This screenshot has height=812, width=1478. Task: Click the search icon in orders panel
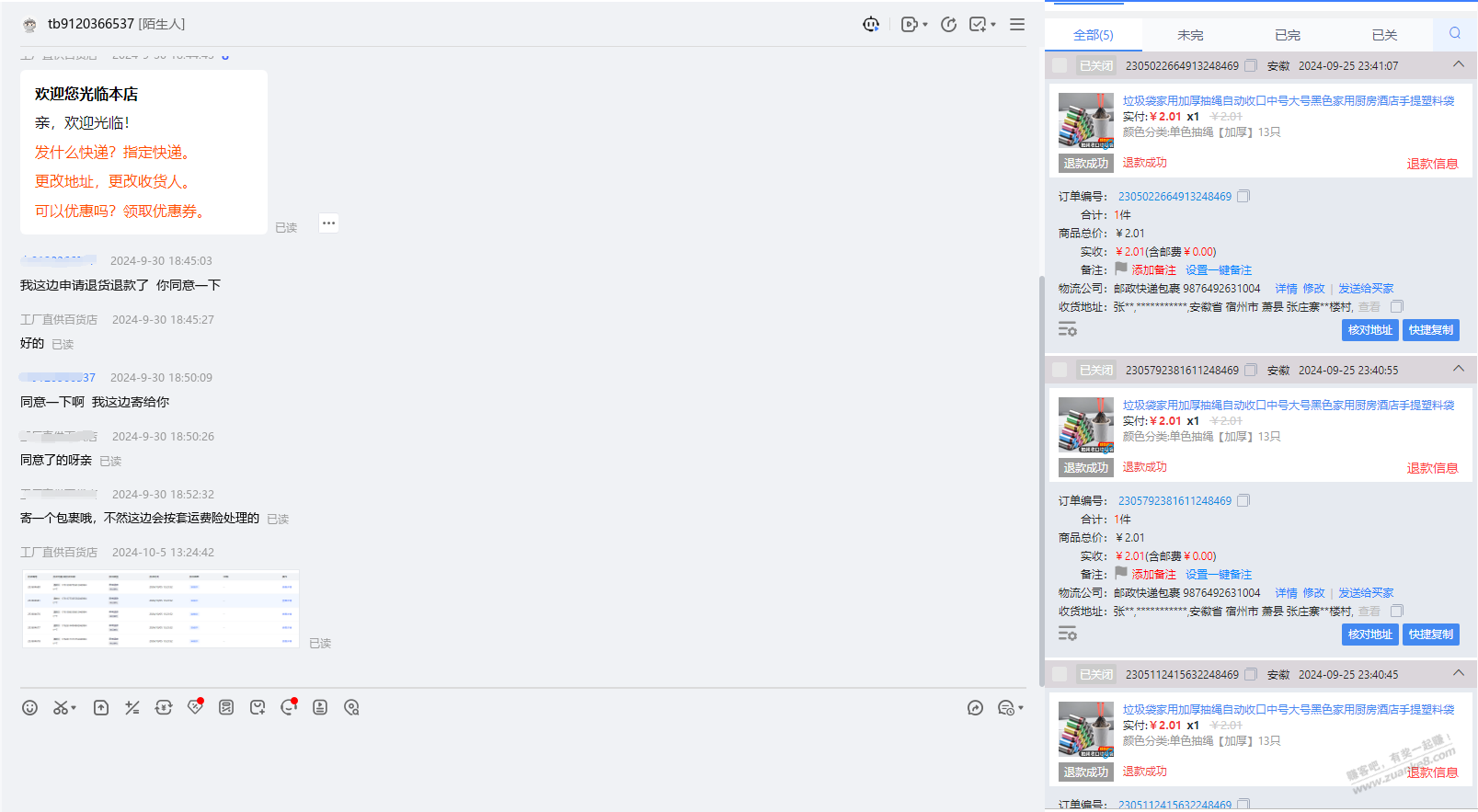[1455, 33]
